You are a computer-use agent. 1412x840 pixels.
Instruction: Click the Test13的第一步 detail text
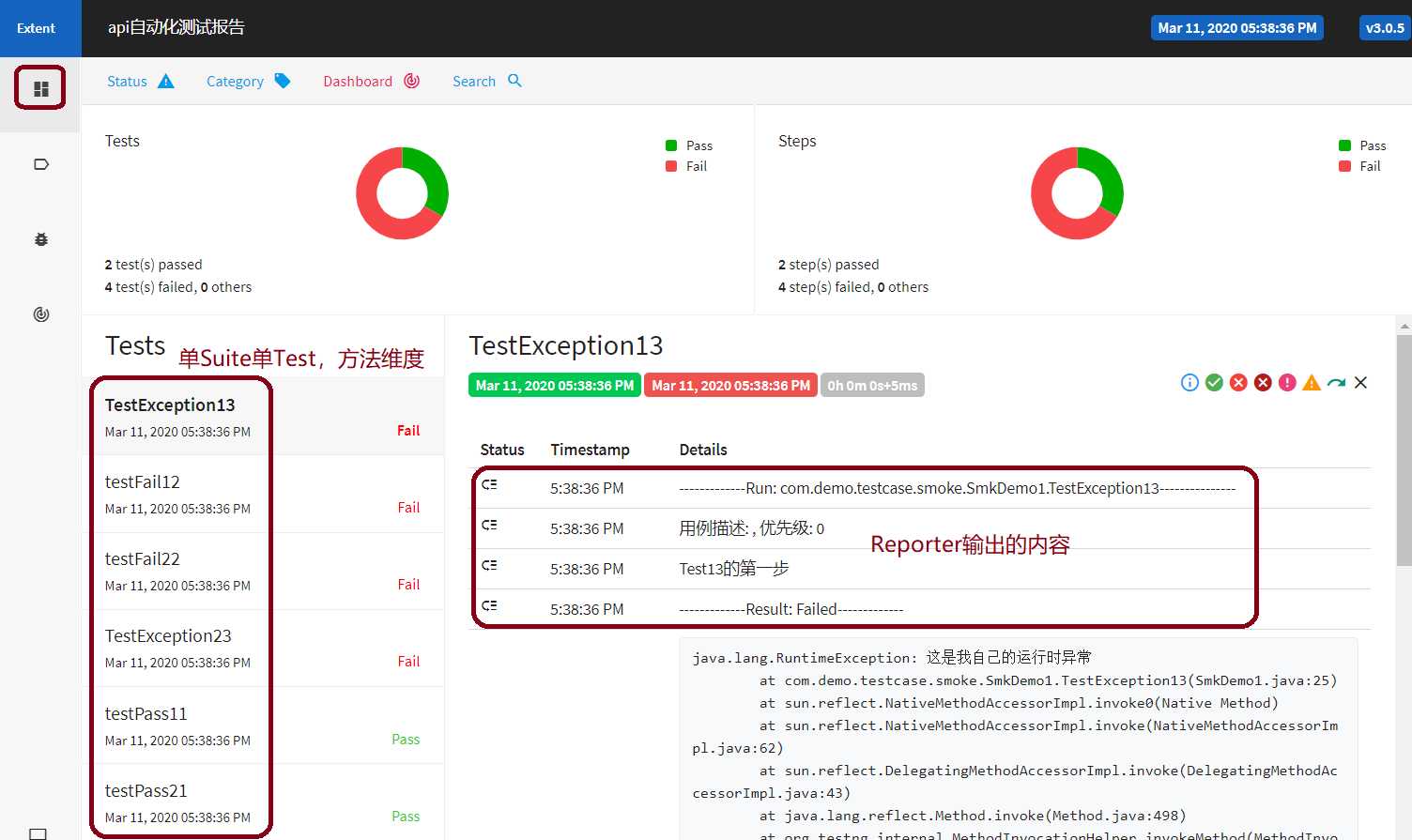pos(734,569)
